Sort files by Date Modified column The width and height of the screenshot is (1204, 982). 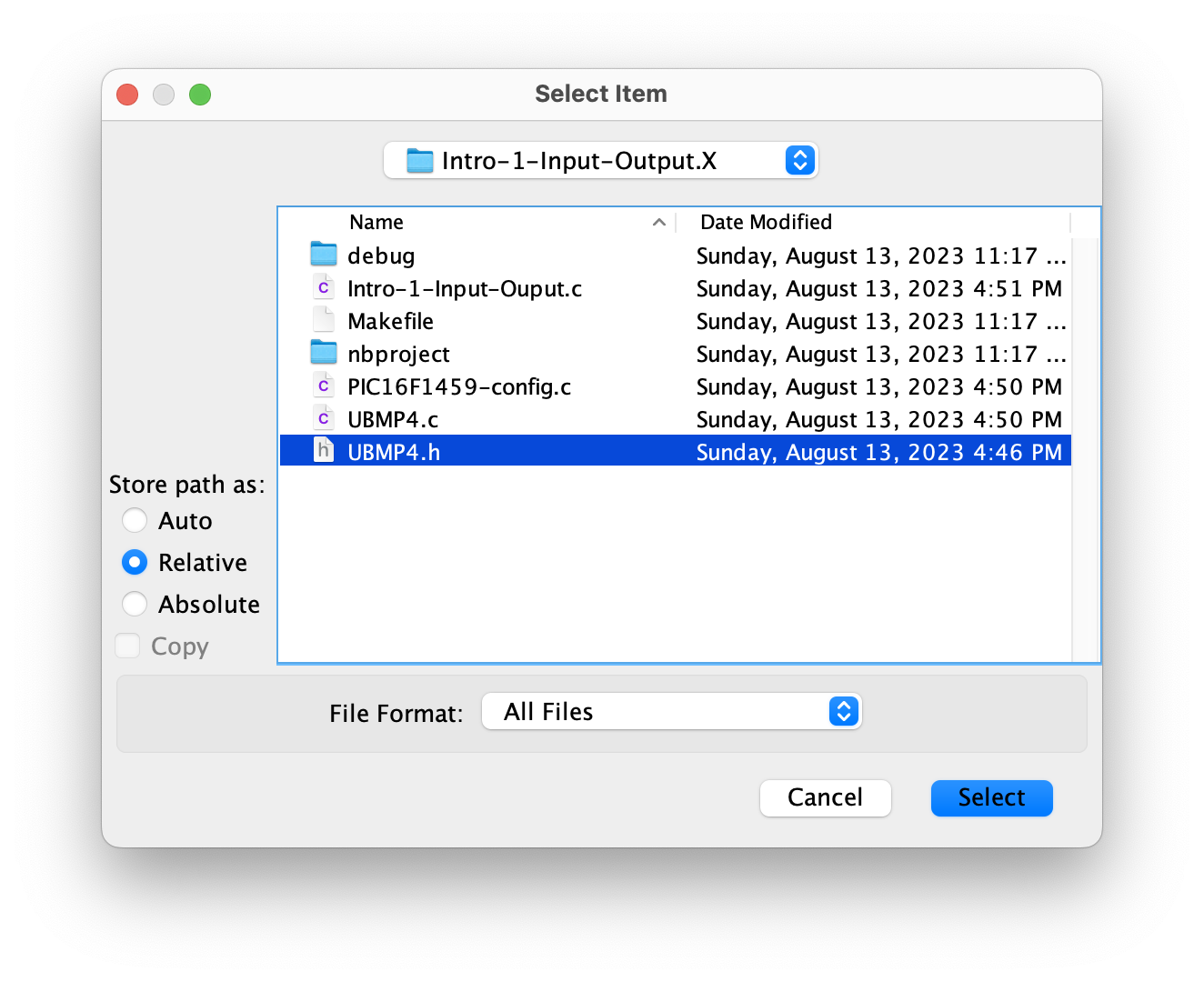pos(765,222)
